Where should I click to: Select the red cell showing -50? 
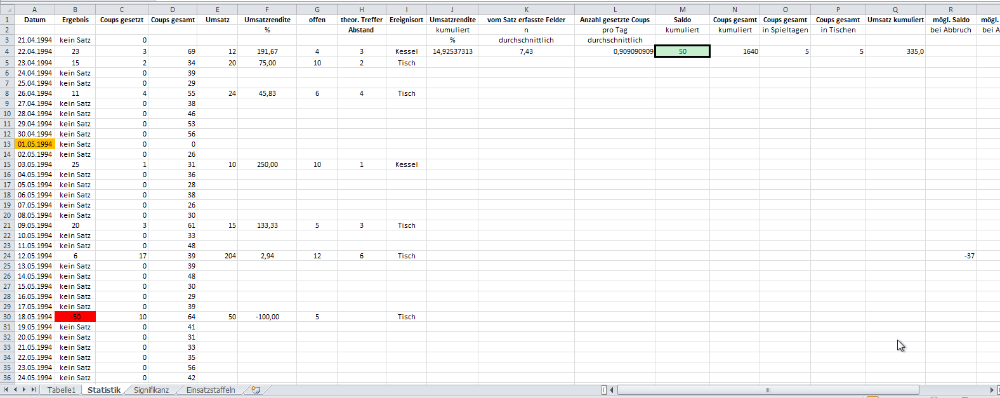[x=75, y=316]
